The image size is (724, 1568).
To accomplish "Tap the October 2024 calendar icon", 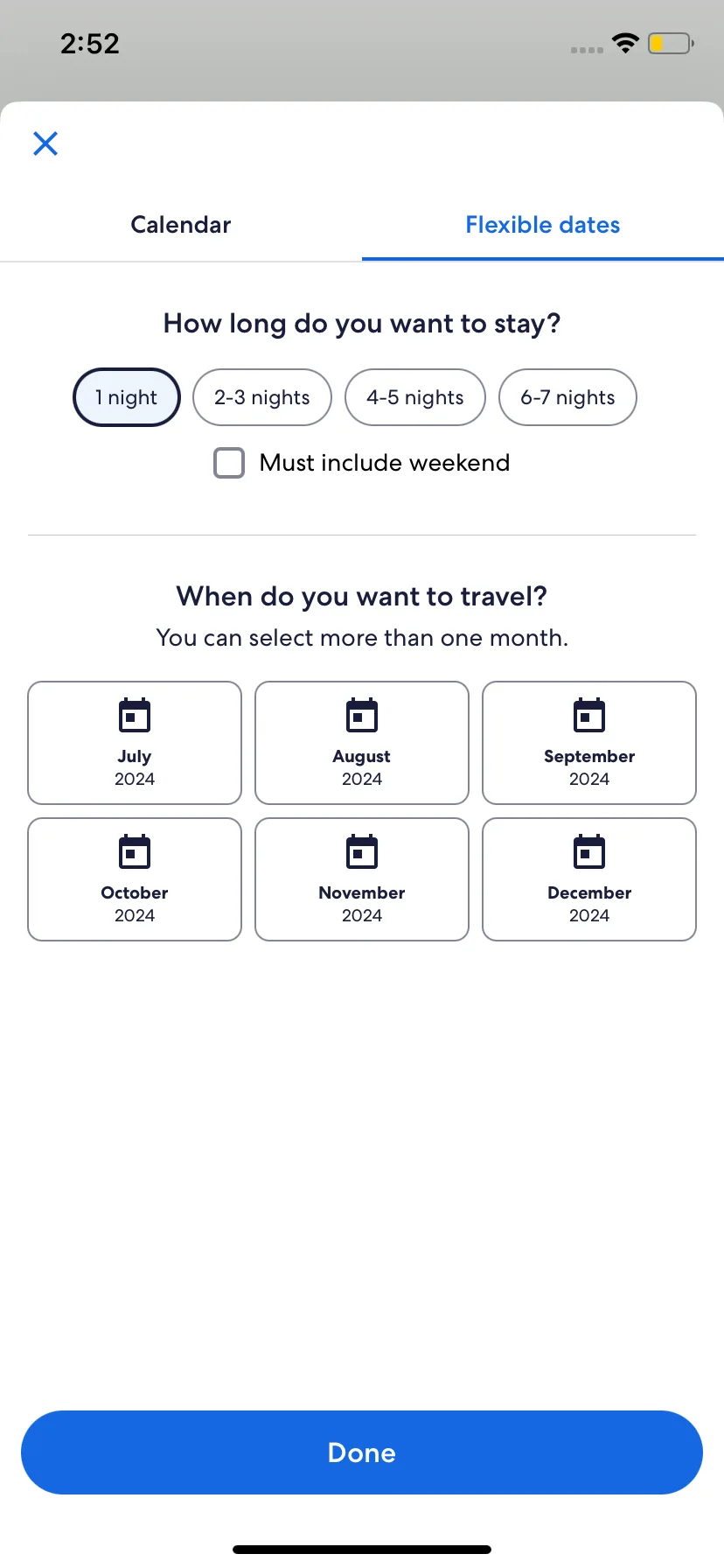I will (135, 851).
